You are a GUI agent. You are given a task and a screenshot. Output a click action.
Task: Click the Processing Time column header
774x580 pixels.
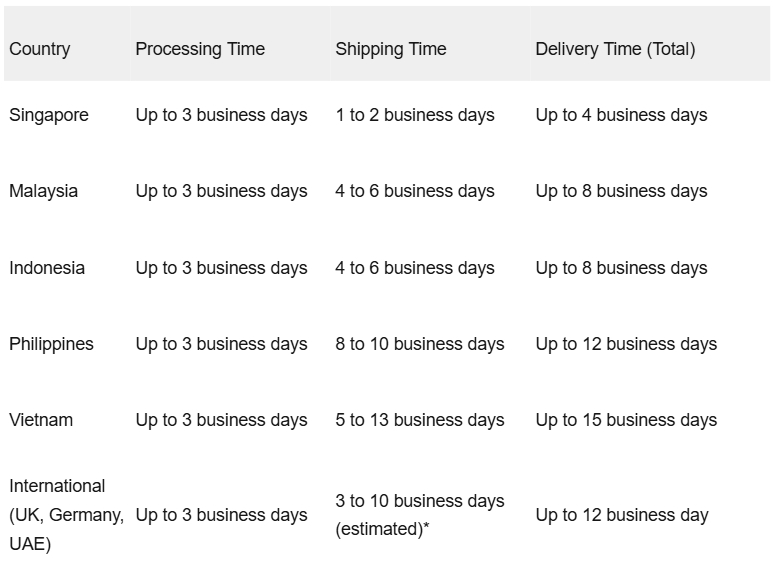point(200,49)
